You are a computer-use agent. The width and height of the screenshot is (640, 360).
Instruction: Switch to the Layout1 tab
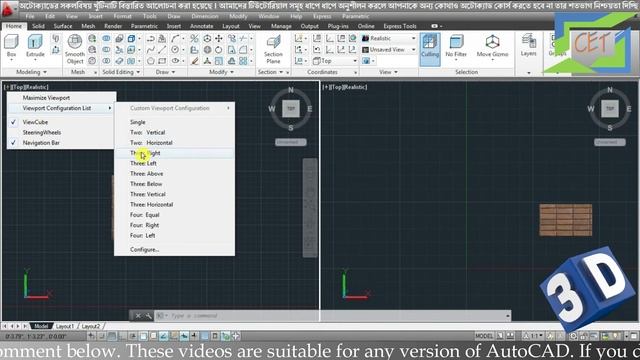[x=65, y=326]
